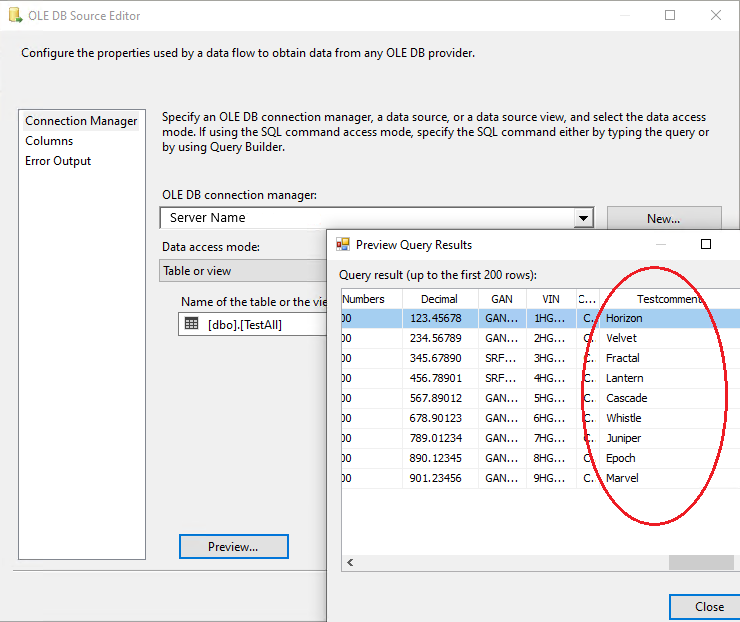Click the Preview Query Results window icon
This screenshot has height=622, width=740.
tap(342, 244)
